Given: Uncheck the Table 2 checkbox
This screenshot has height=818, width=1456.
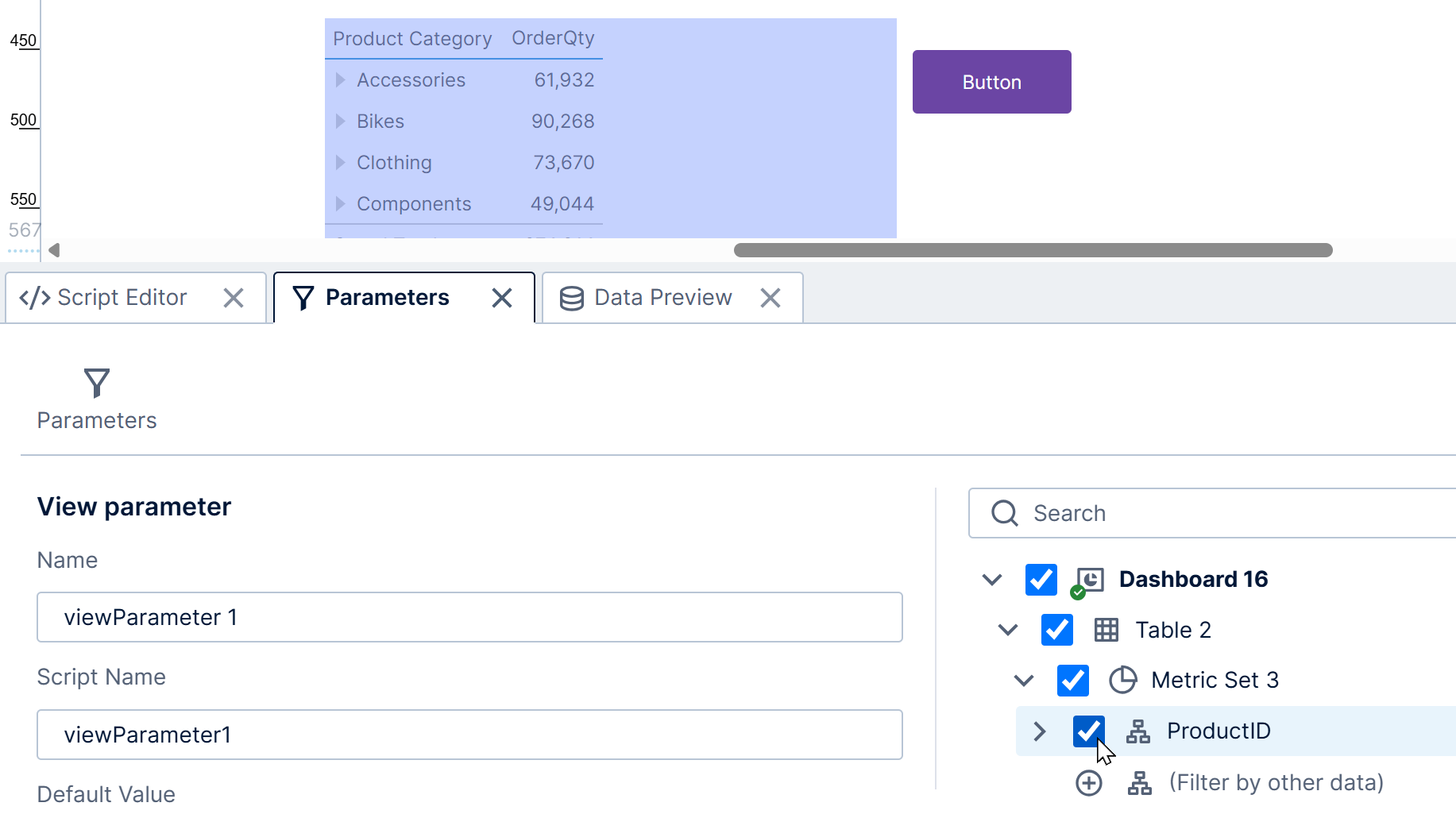Looking at the screenshot, I should coord(1056,630).
